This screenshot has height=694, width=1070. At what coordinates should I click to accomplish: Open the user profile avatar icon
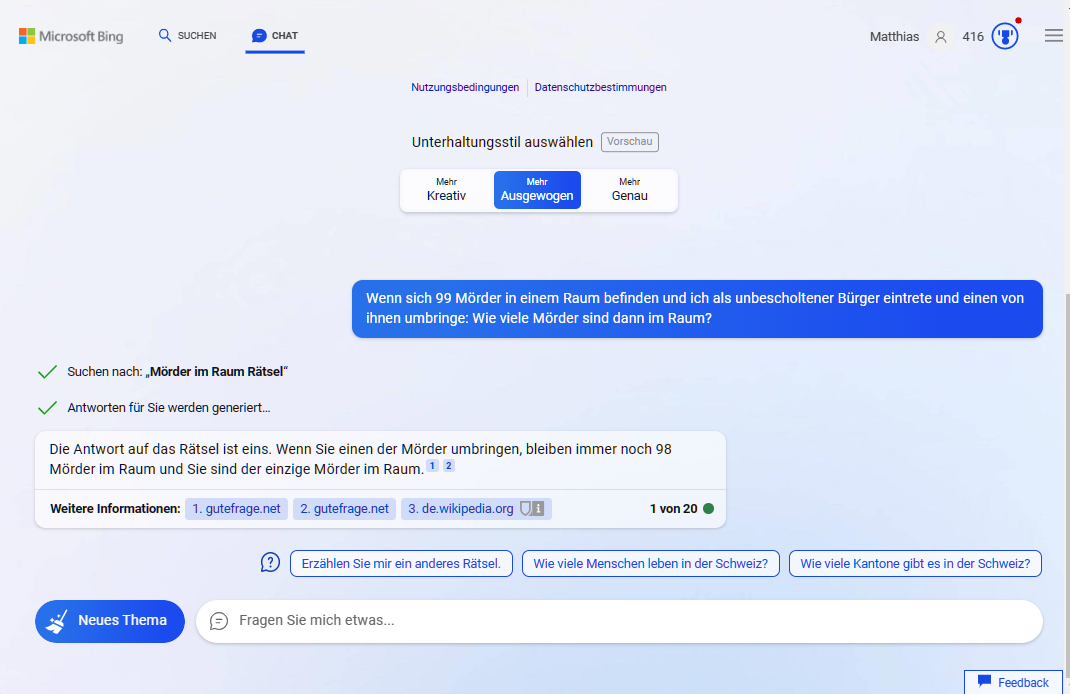[940, 37]
